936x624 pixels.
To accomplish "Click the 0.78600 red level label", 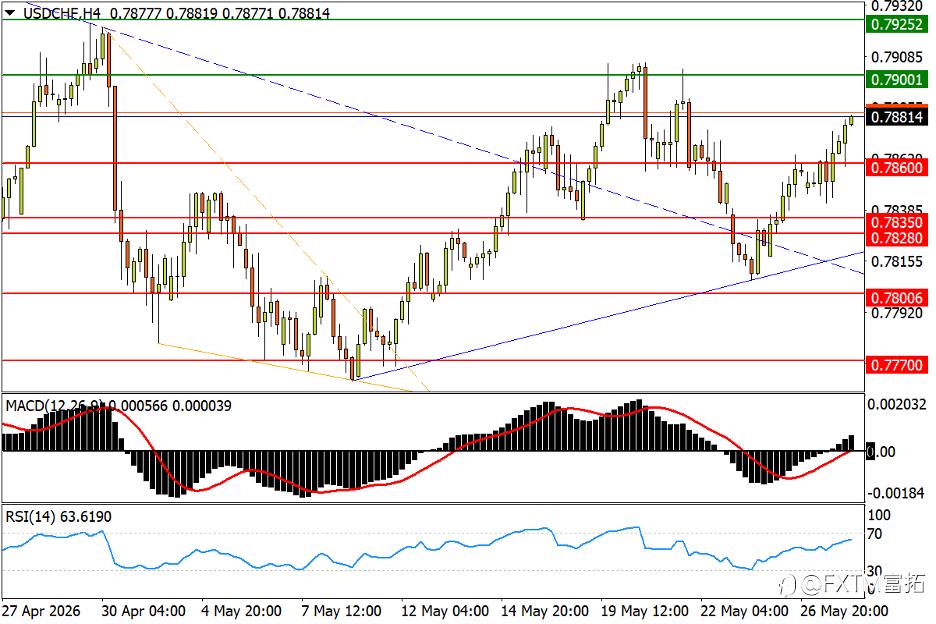I will (897, 168).
